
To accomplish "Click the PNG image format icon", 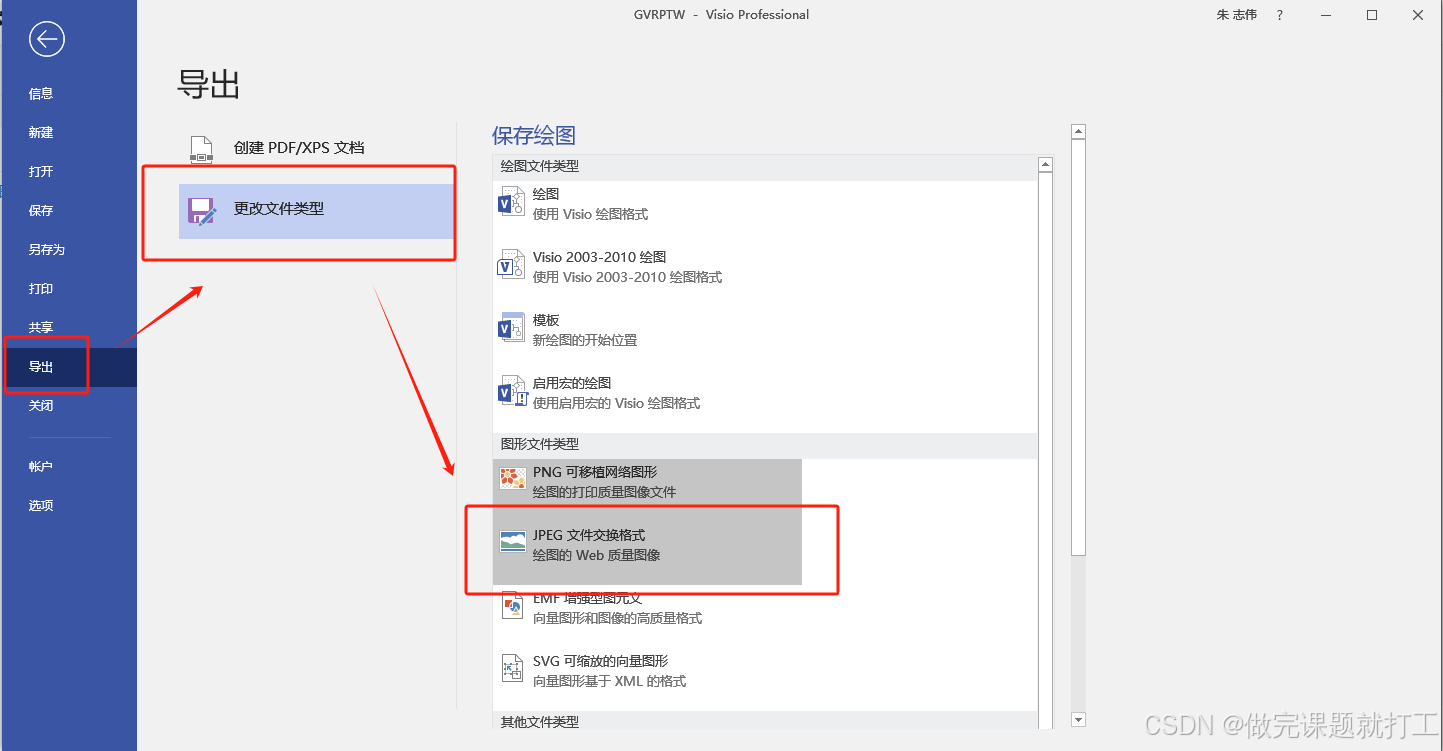I will [513, 479].
